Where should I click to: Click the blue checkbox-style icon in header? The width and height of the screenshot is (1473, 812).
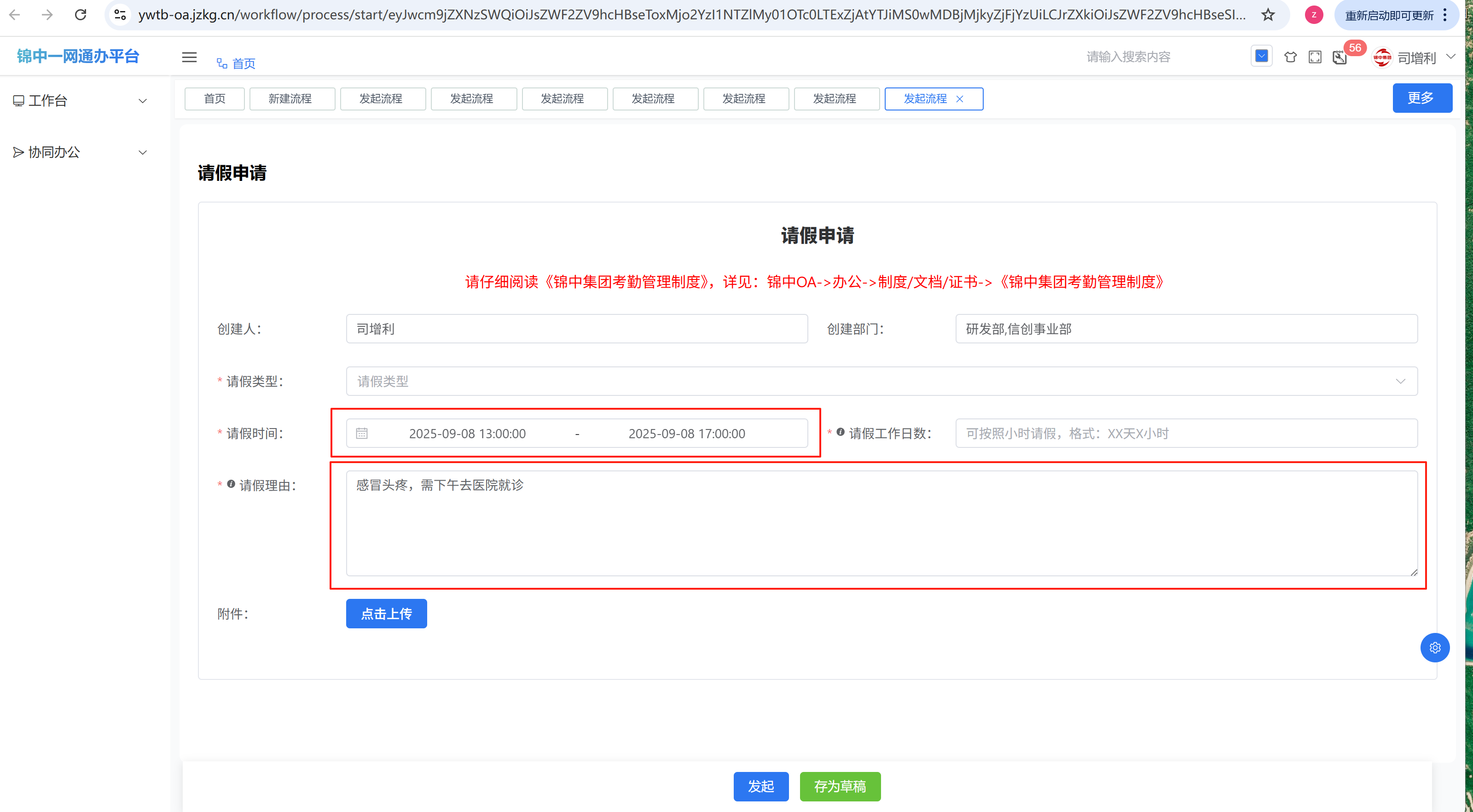click(x=1261, y=56)
